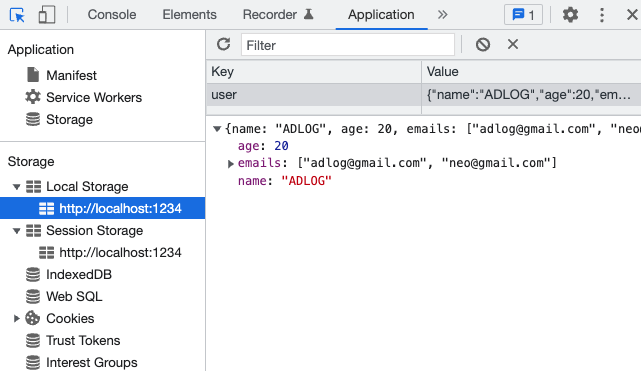Image resolution: width=641 pixels, height=371 pixels.
Task: Click the Cookies cookie icon
Action: click(32, 318)
